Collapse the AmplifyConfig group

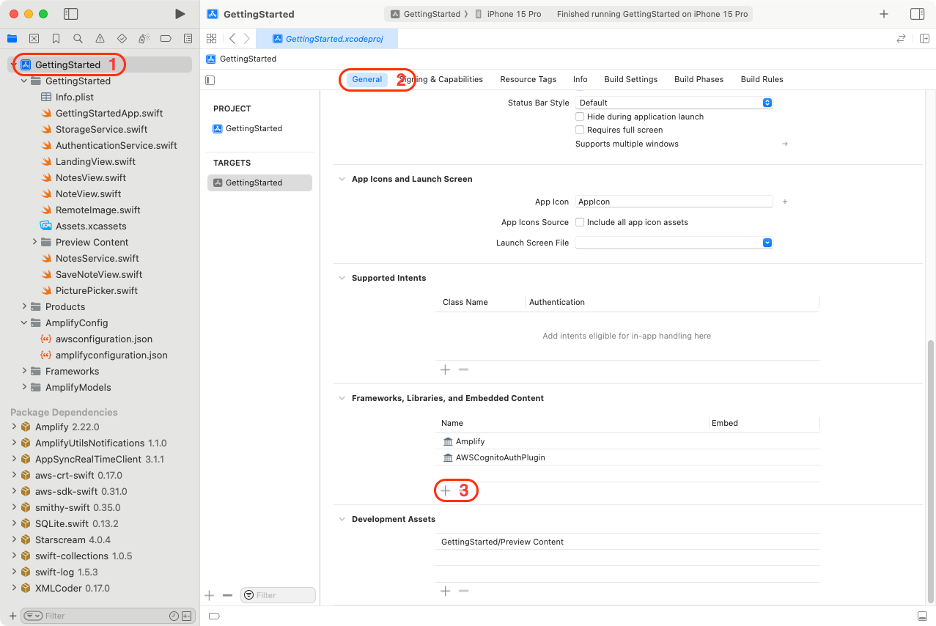point(24,323)
